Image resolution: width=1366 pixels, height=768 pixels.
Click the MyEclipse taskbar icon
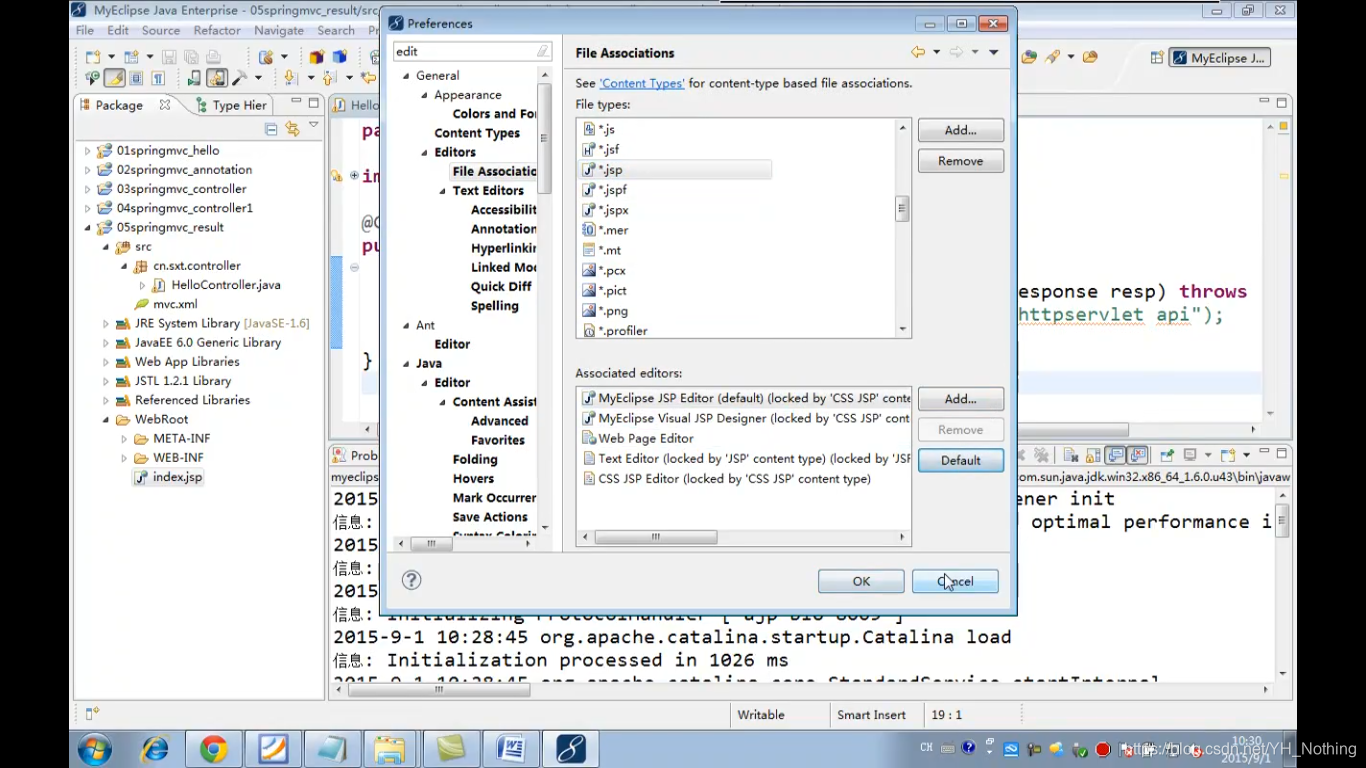(x=571, y=749)
